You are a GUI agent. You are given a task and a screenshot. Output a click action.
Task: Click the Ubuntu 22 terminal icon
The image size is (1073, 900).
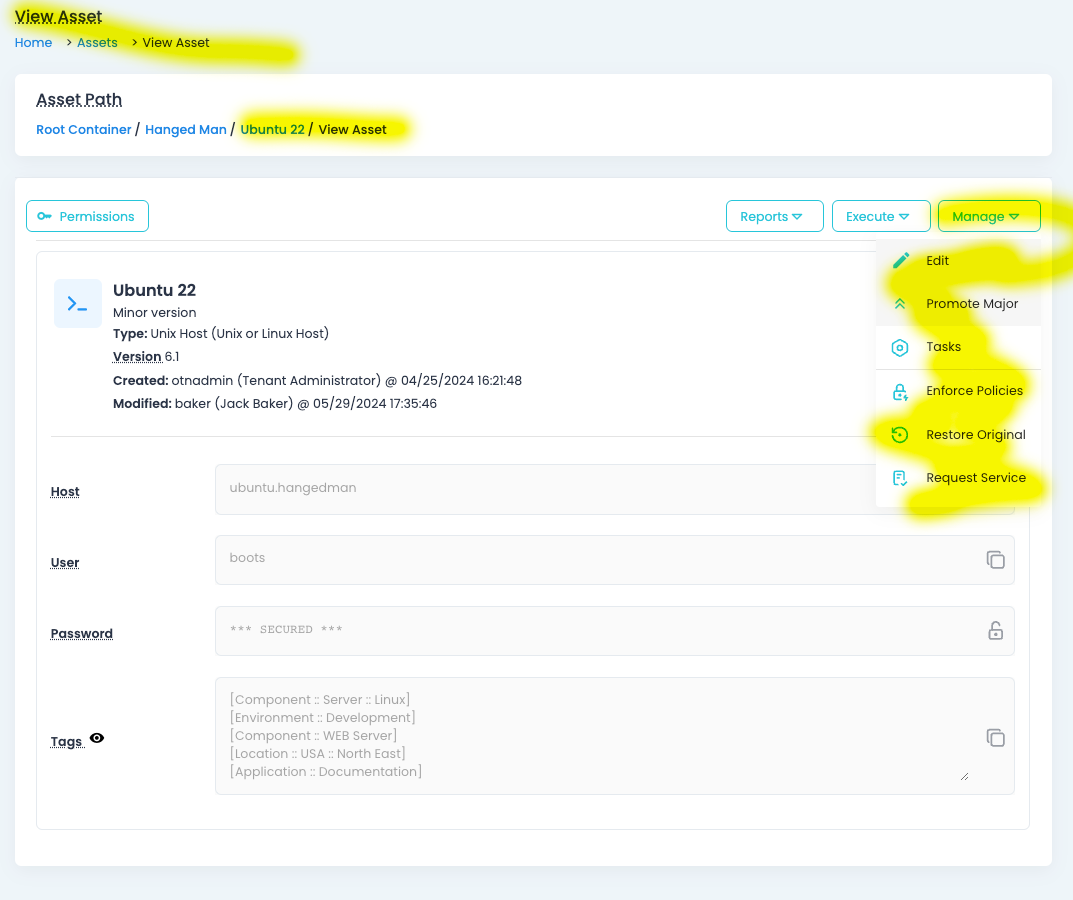(x=77, y=302)
